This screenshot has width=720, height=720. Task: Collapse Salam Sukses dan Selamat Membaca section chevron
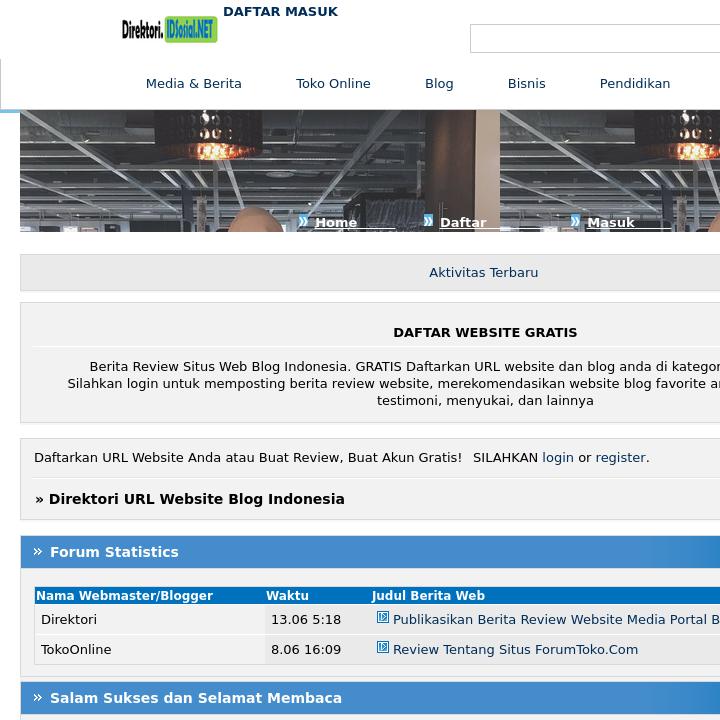pyautogui.click(x=38, y=697)
